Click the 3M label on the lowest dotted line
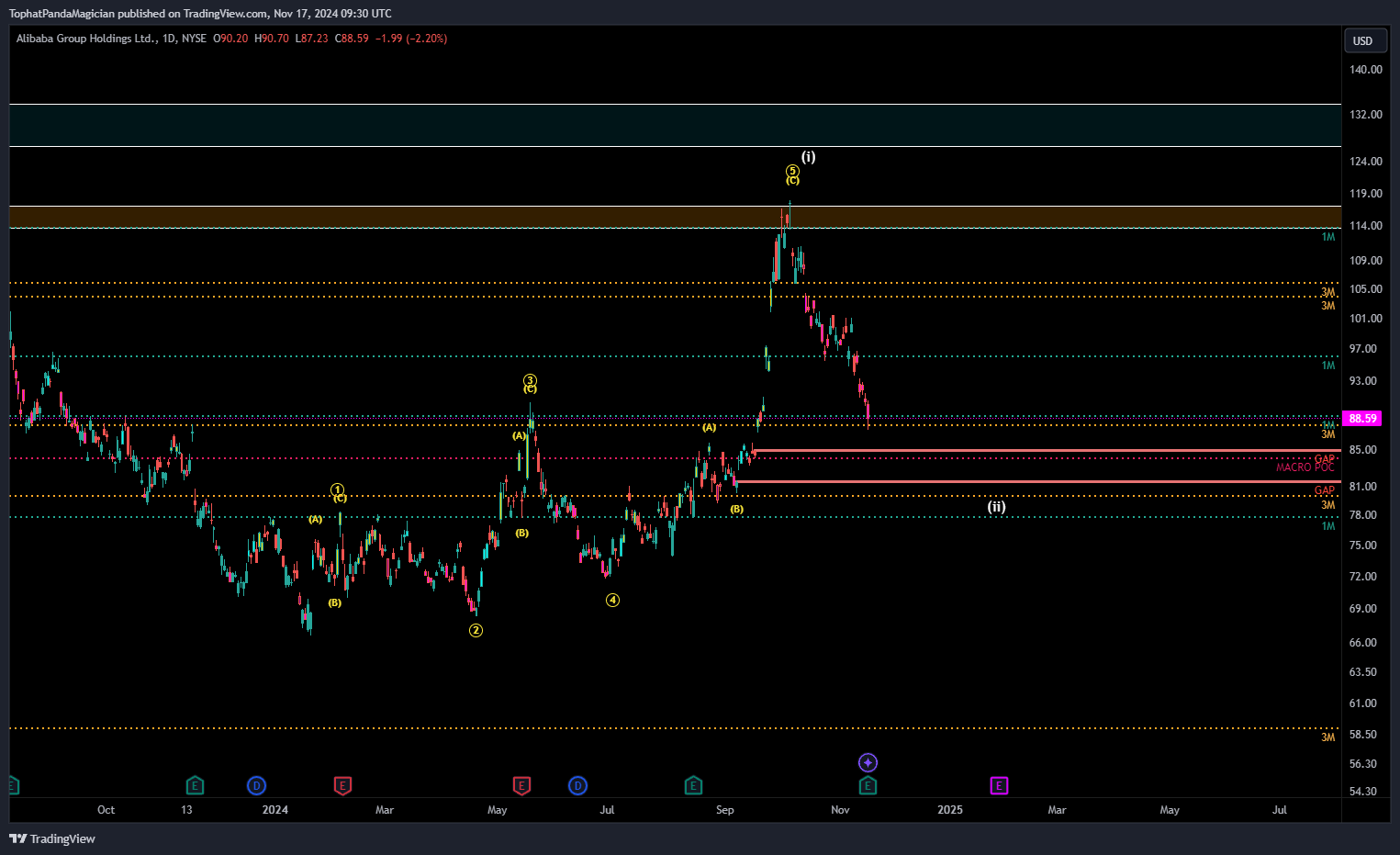Screen dimensions: 1400x855 coord(1328,737)
